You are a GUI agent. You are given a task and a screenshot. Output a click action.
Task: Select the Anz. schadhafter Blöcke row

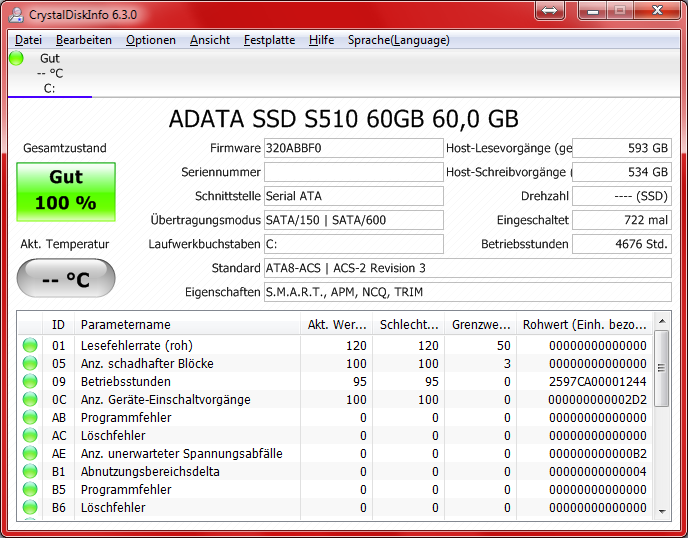335,363
